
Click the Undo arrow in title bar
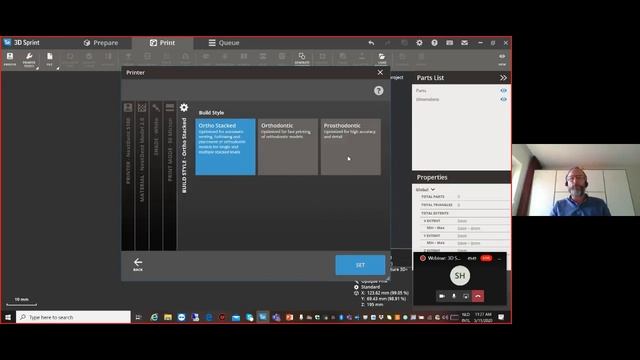(x=371, y=43)
